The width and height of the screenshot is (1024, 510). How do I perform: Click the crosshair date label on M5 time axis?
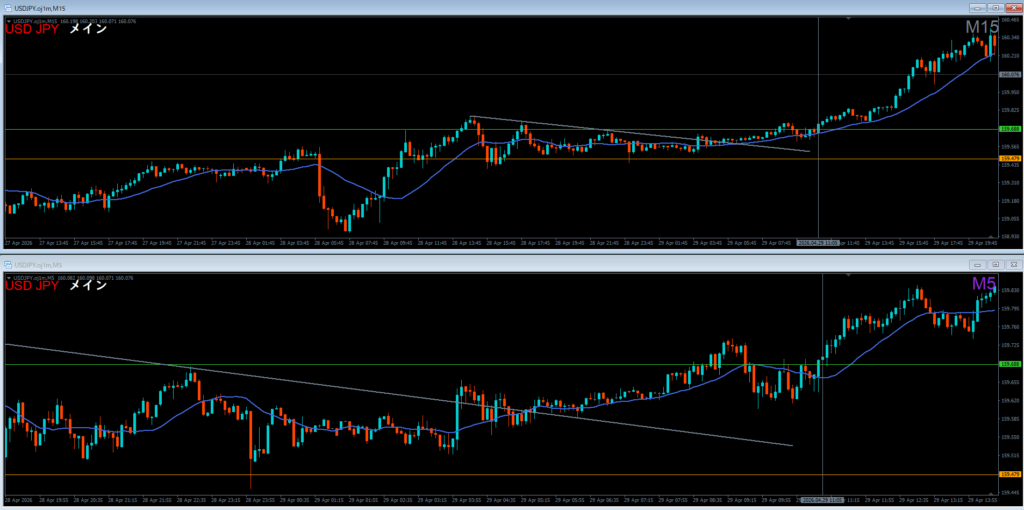click(822, 500)
